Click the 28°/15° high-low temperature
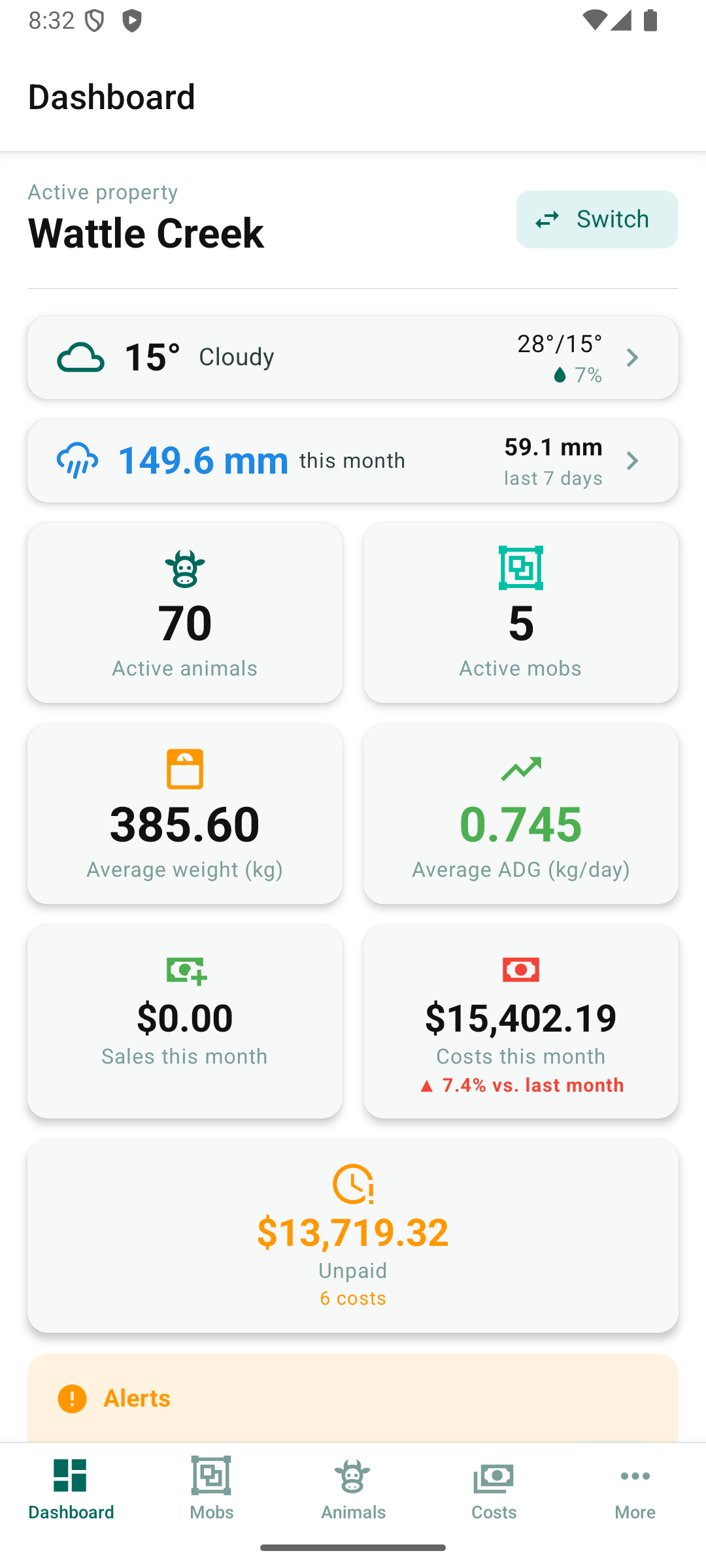The image size is (706, 1568). 560,344
